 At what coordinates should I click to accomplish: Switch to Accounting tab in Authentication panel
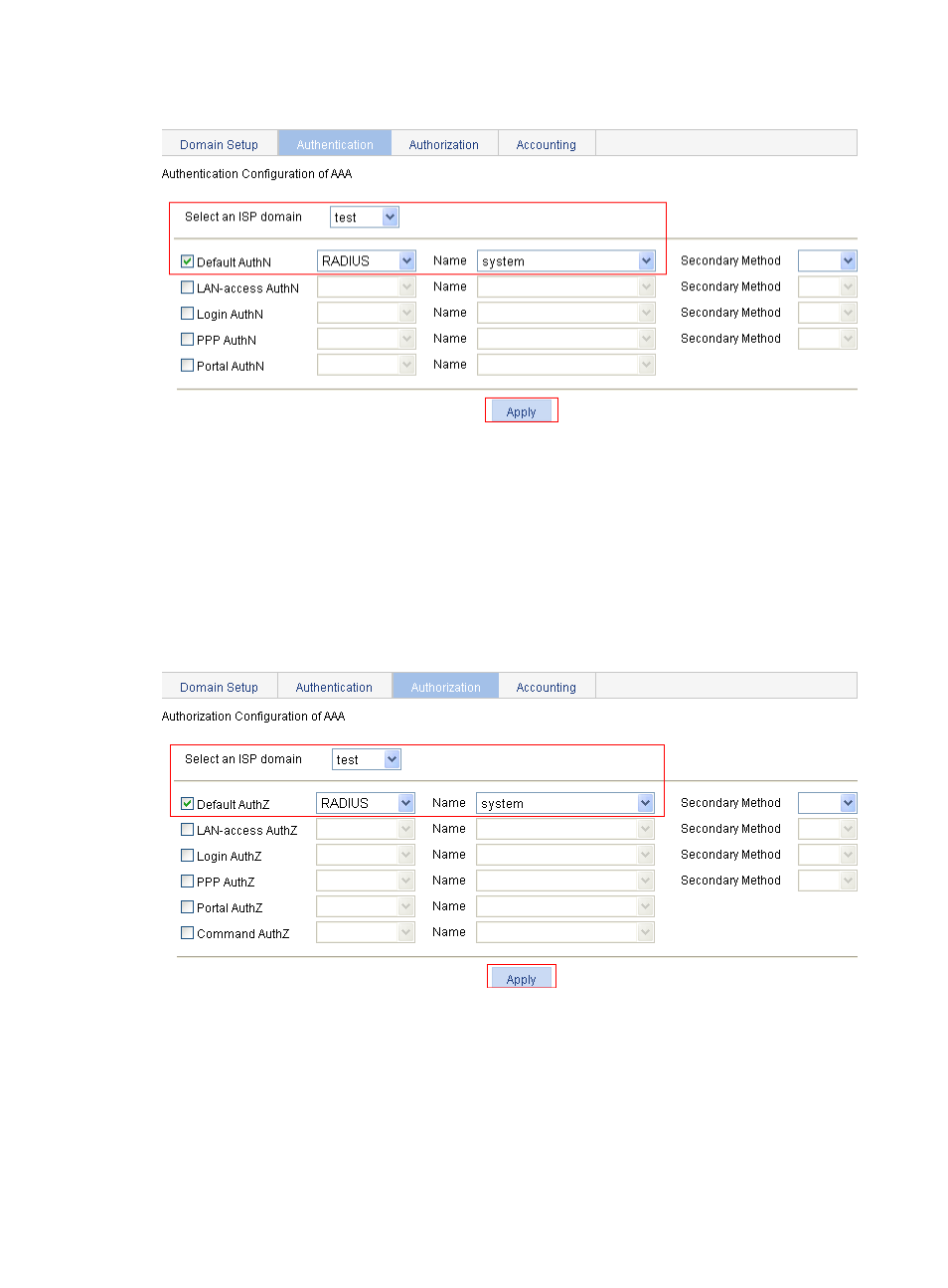(x=546, y=144)
